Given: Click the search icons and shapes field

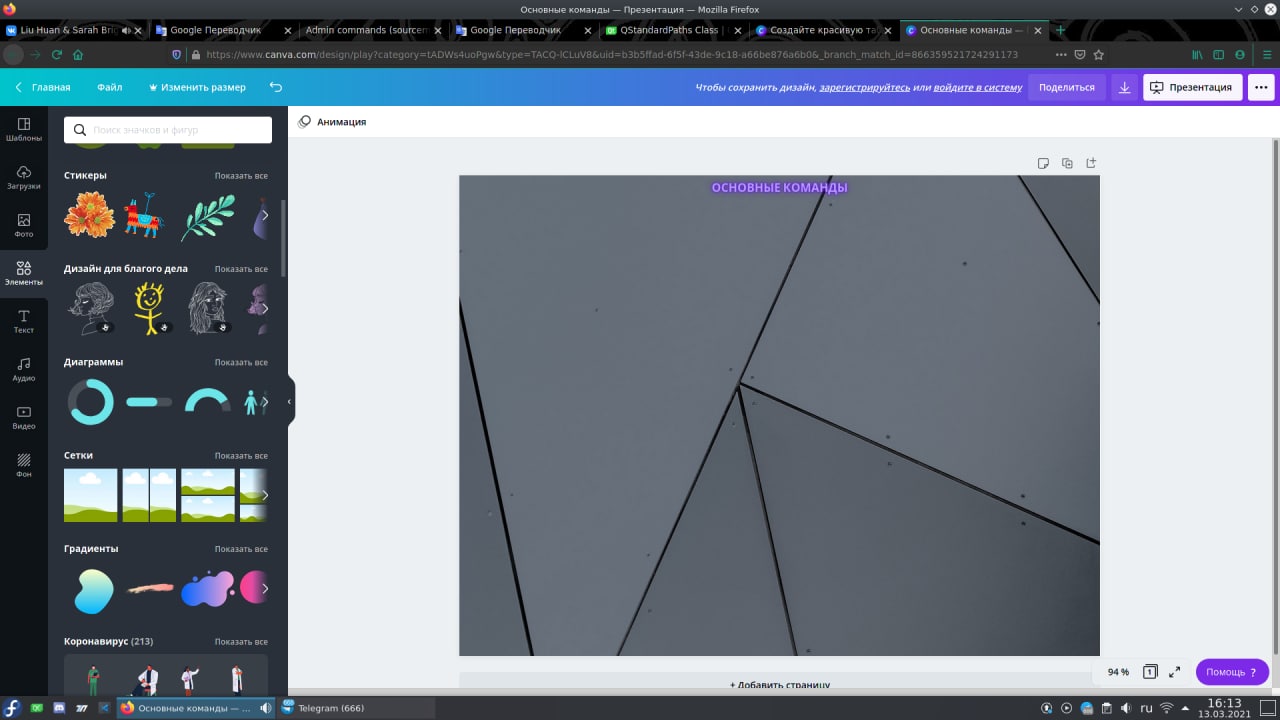Looking at the screenshot, I should [x=168, y=130].
